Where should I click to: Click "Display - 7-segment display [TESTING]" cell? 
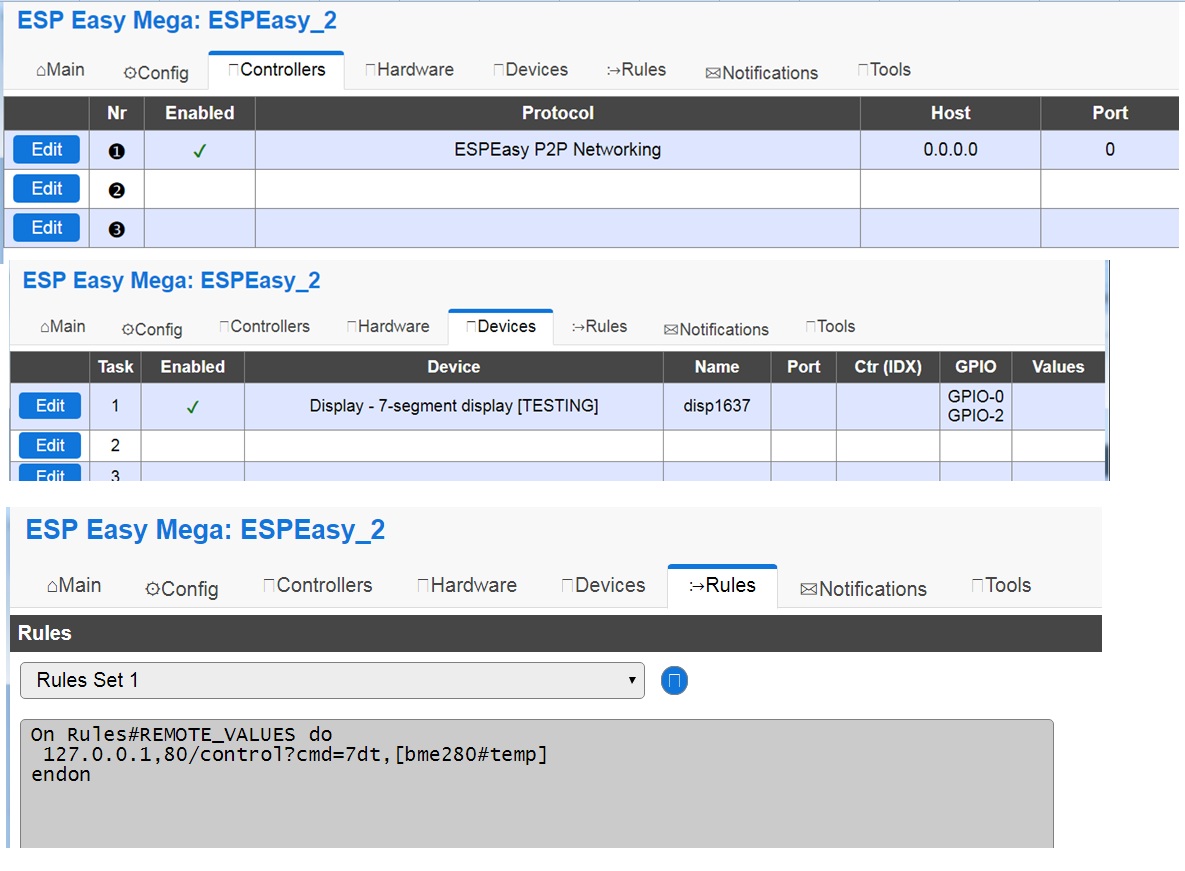[x=453, y=406]
